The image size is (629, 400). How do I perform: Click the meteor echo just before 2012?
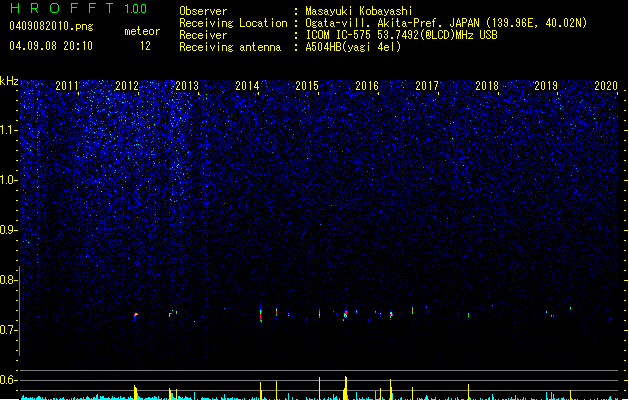click(136, 316)
